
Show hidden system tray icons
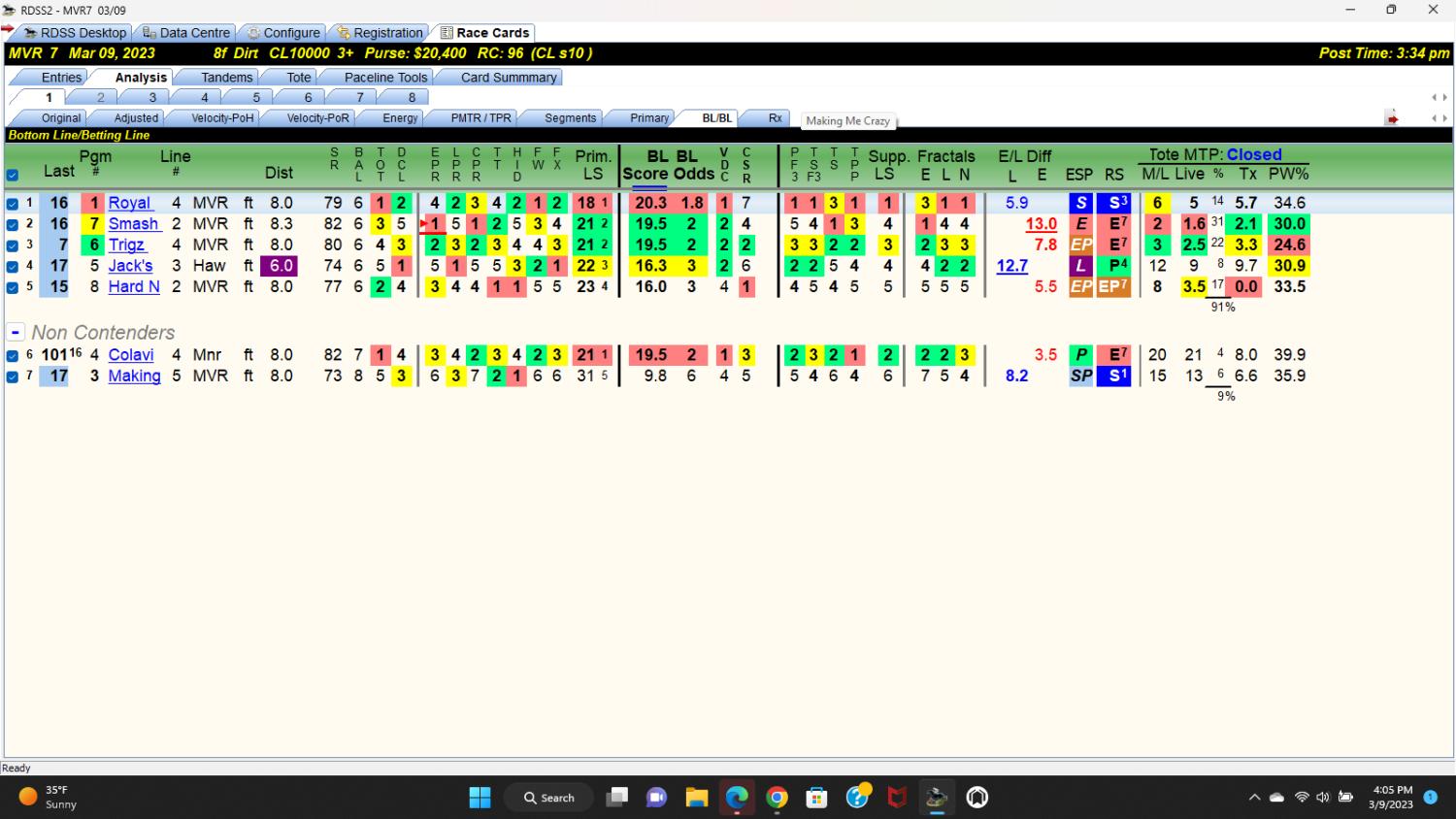(x=1254, y=798)
